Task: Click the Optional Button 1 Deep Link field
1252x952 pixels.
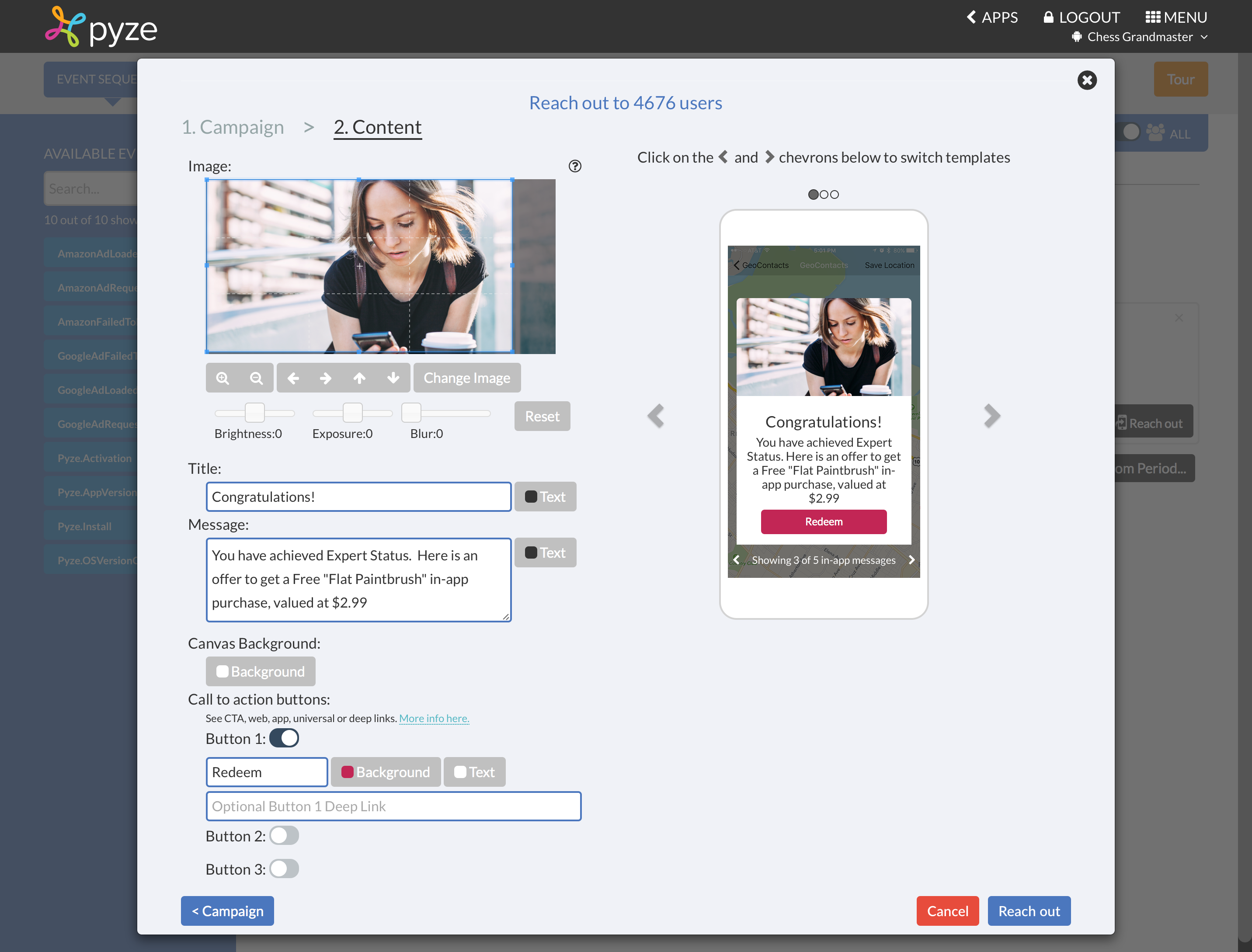Action: [x=393, y=806]
